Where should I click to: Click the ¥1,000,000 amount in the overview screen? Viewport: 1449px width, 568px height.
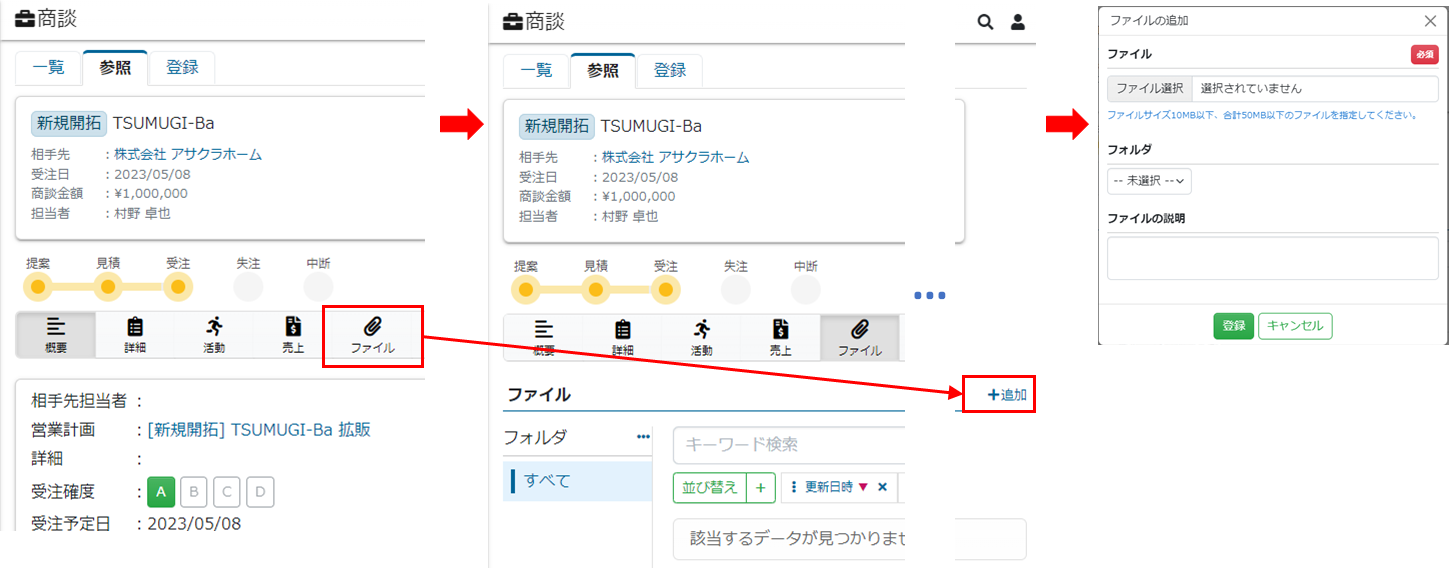coord(151,194)
